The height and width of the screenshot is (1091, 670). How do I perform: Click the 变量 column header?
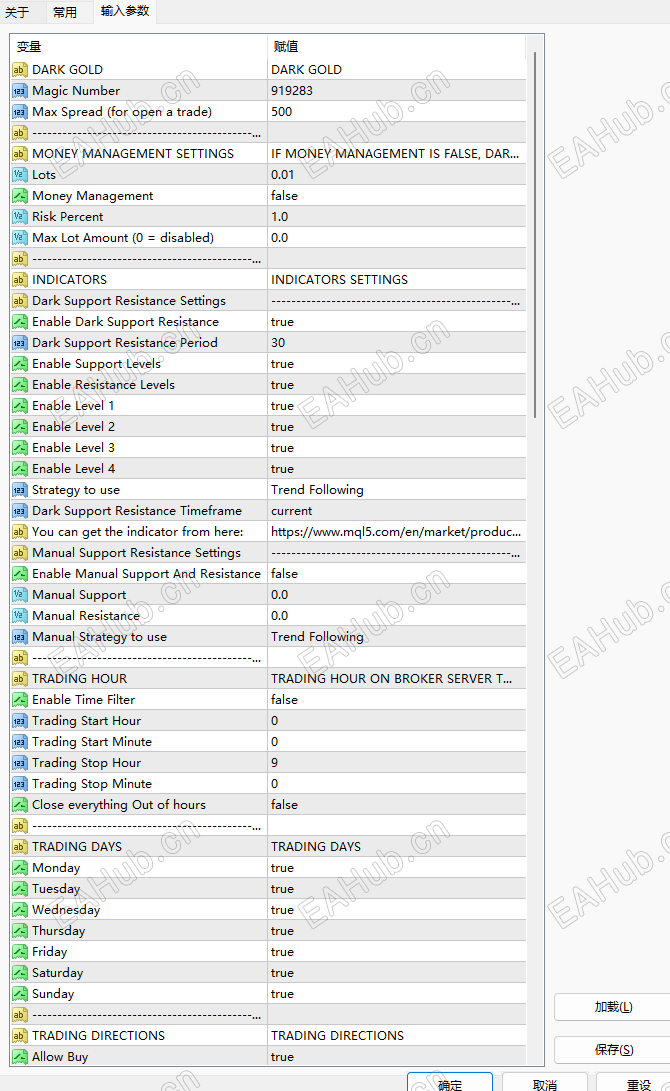tap(139, 47)
